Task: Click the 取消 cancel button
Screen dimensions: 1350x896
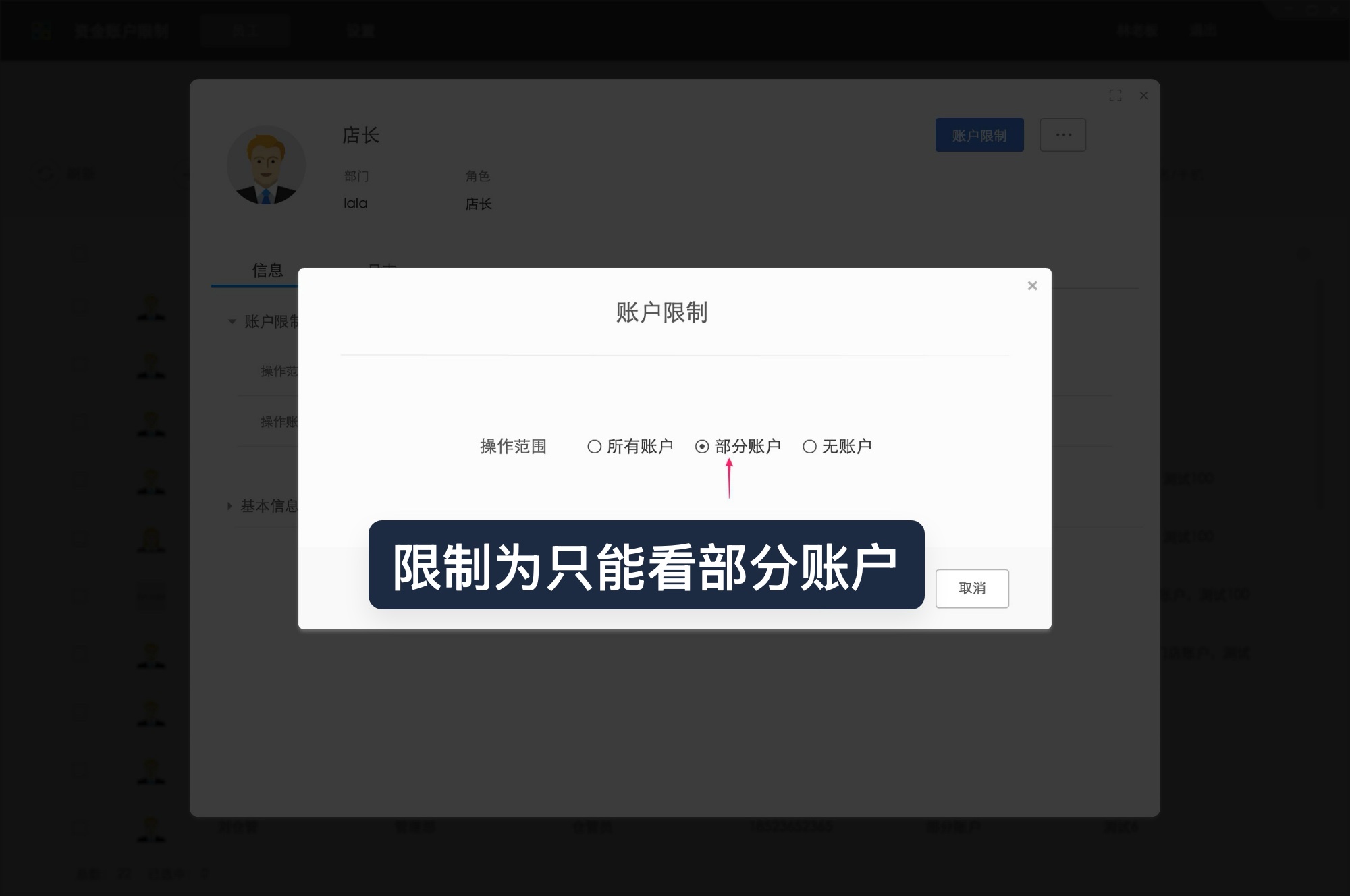Action: [x=972, y=588]
